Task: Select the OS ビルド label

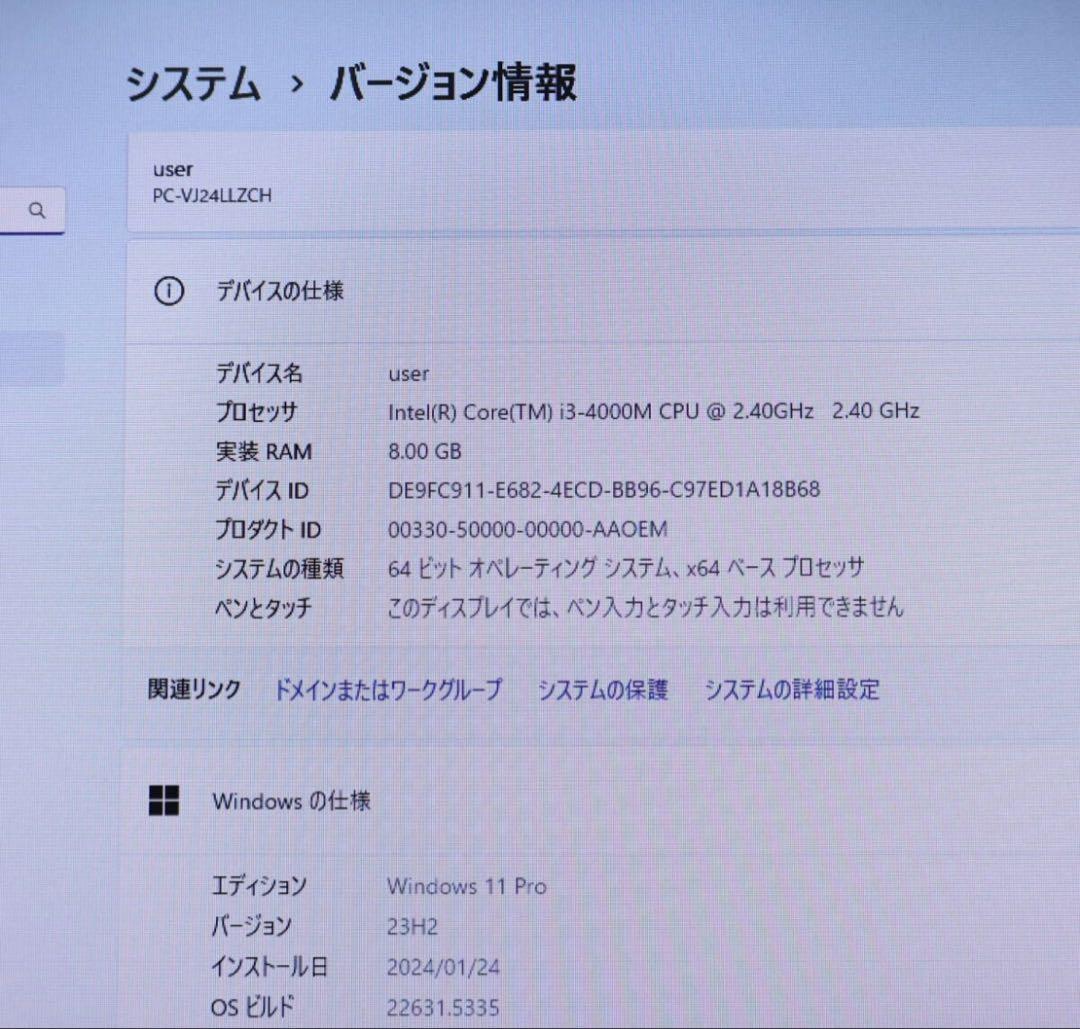Action: (253, 1008)
